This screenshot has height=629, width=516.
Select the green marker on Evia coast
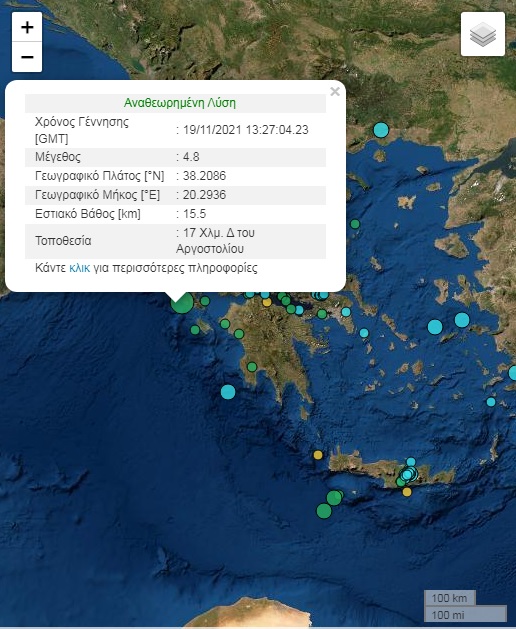(x=355, y=224)
